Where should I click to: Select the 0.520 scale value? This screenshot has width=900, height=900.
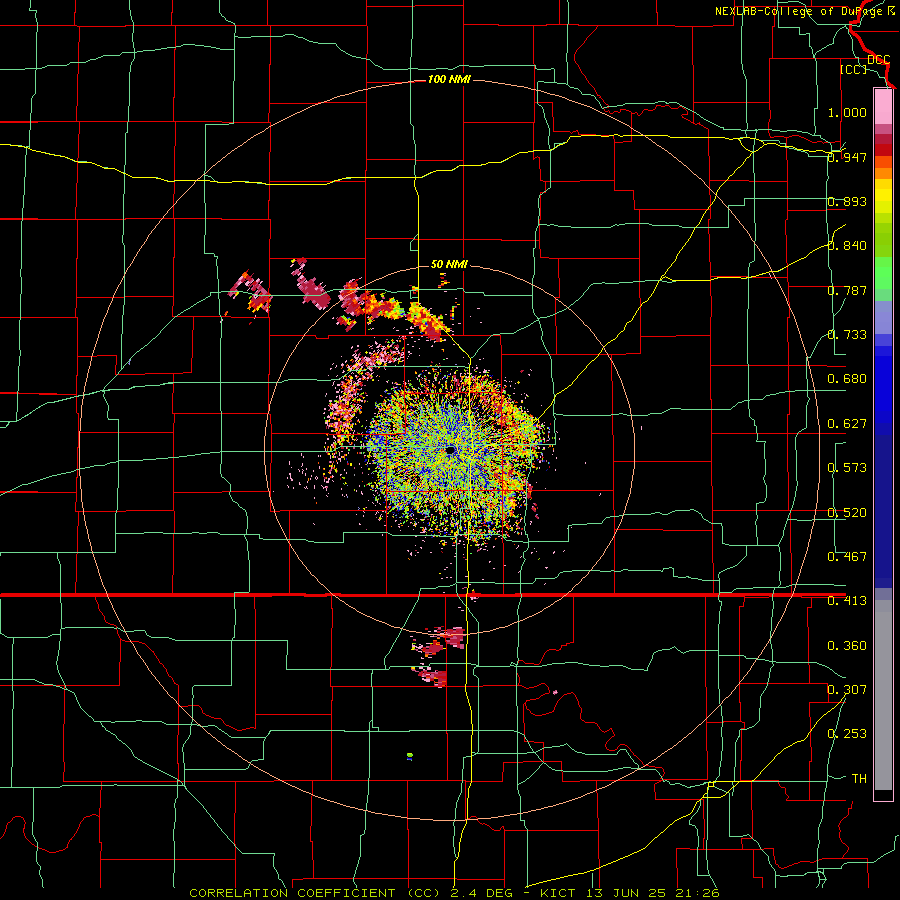(x=847, y=513)
